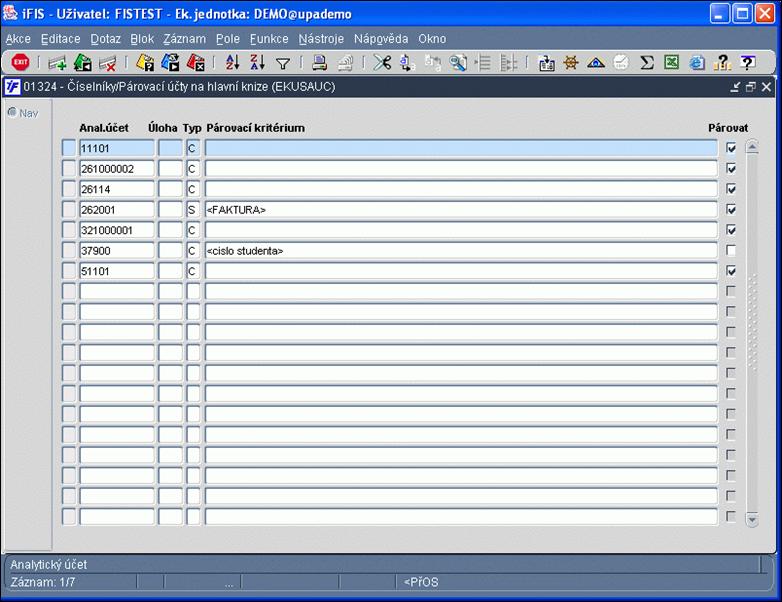782x602 pixels.
Task: Open the Nástroje menu
Action: point(321,39)
